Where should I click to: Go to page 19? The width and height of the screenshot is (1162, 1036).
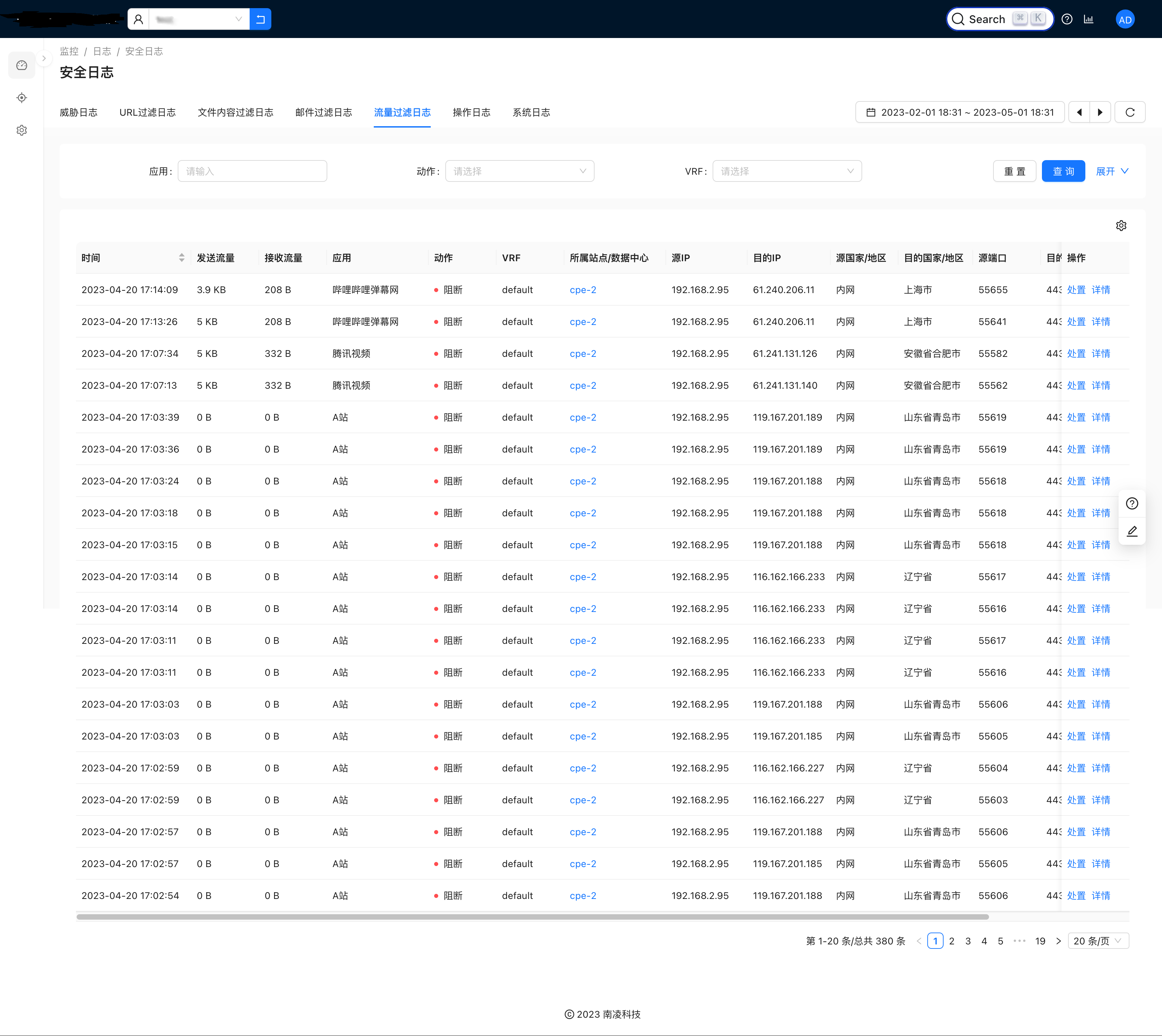click(1040, 941)
